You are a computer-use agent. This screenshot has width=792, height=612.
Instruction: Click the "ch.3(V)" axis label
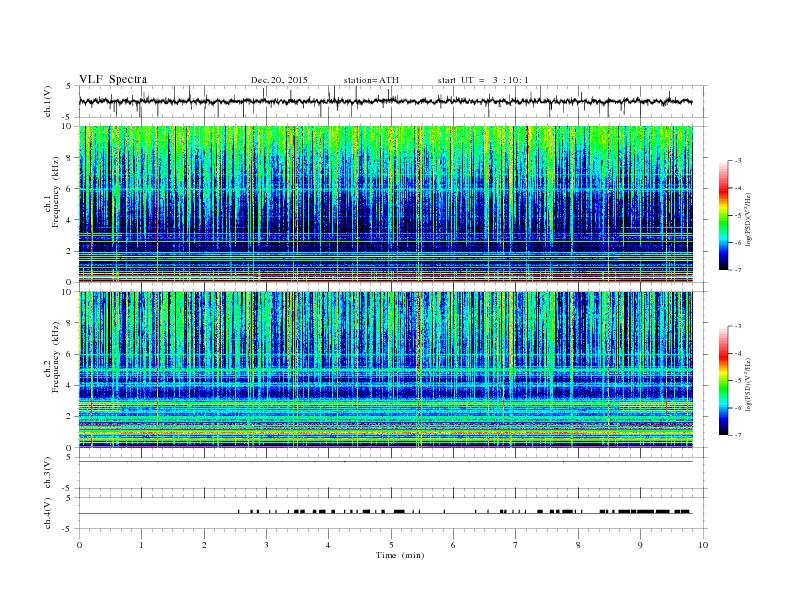(x=47, y=473)
